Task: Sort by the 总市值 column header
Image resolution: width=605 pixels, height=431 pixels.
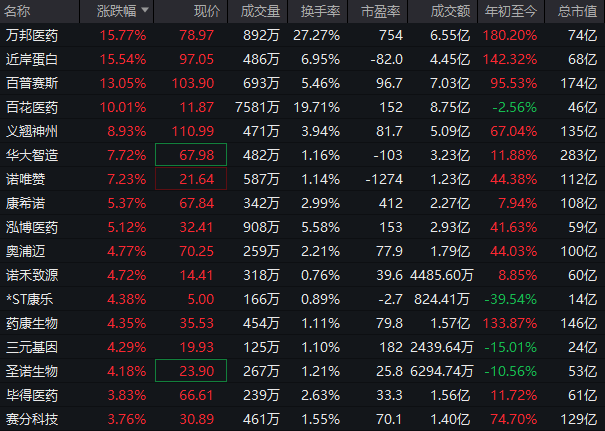Action: click(577, 11)
